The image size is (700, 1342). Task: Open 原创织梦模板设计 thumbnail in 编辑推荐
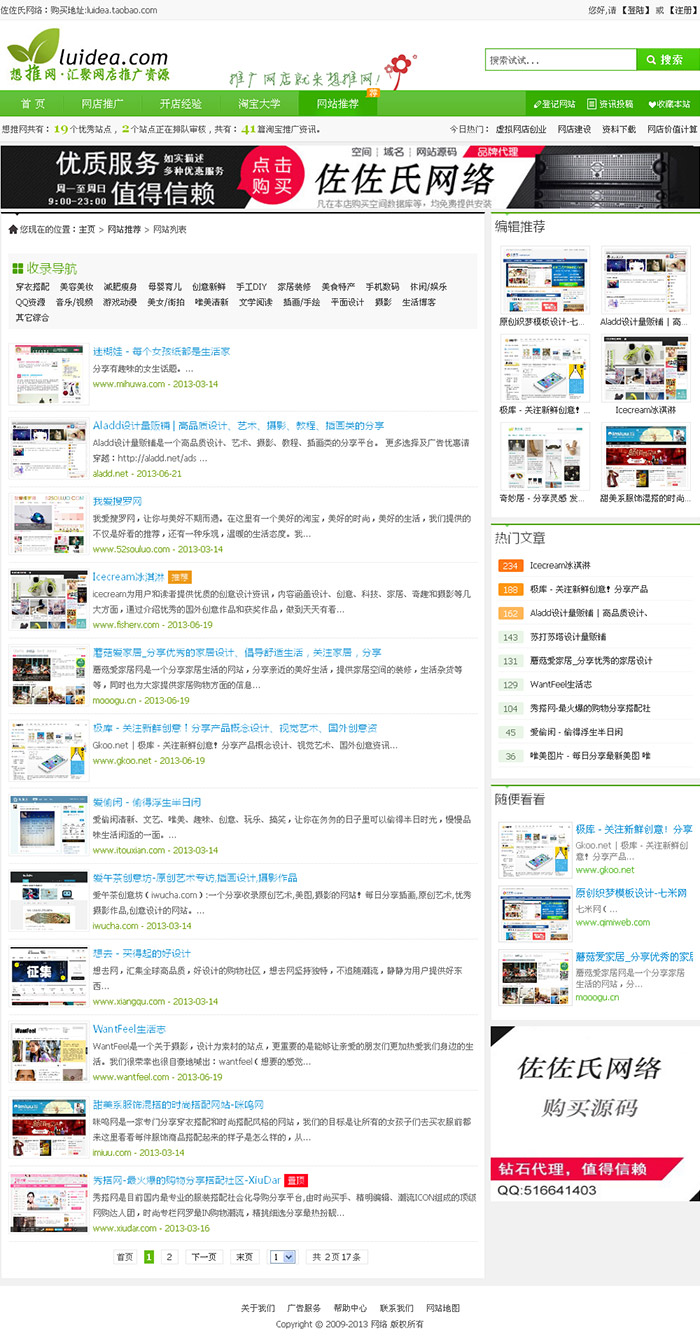pyautogui.click(x=545, y=280)
